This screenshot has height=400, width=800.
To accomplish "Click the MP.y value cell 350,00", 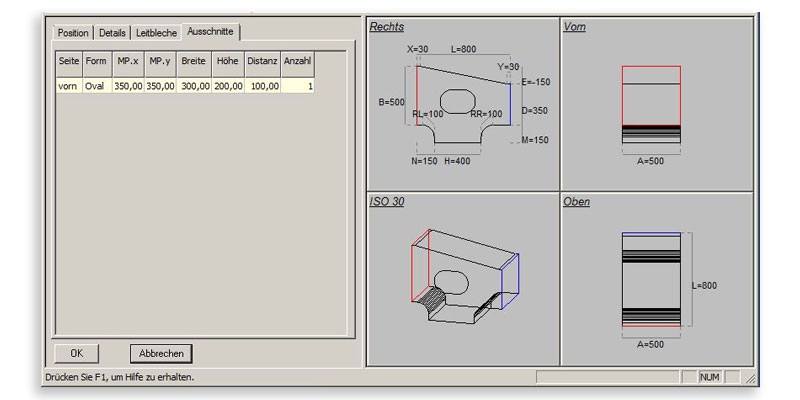I will [x=160, y=86].
